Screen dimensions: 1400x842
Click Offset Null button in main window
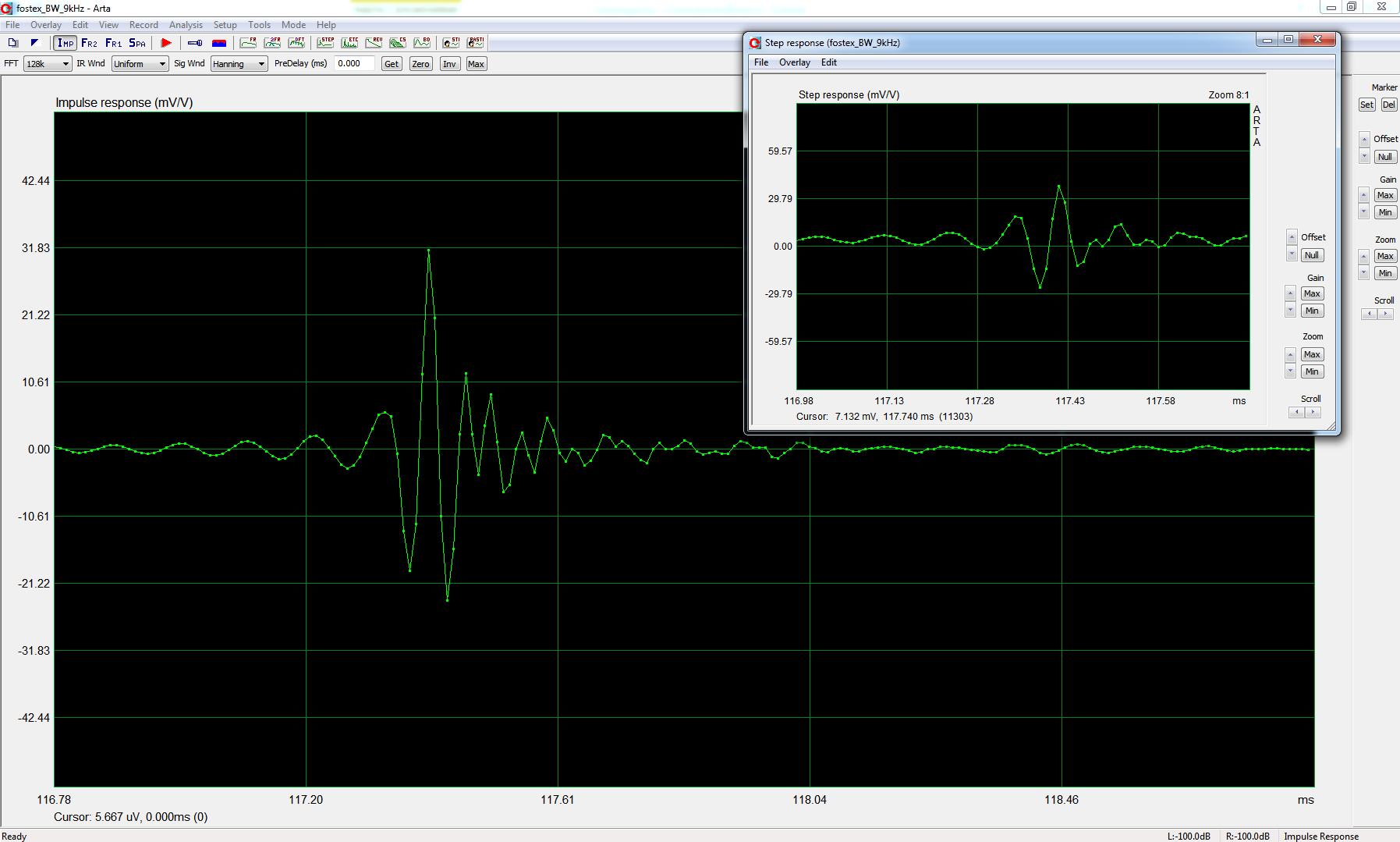(1385, 157)
